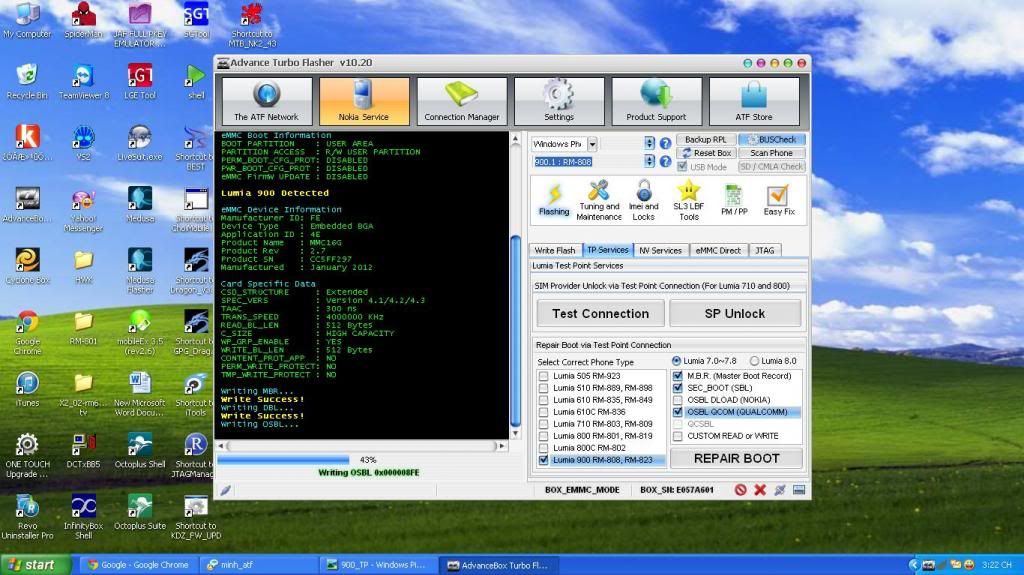Select the Flashing tool icon
This screenshot has height=575, width=1024.
(x=554, y=199)
